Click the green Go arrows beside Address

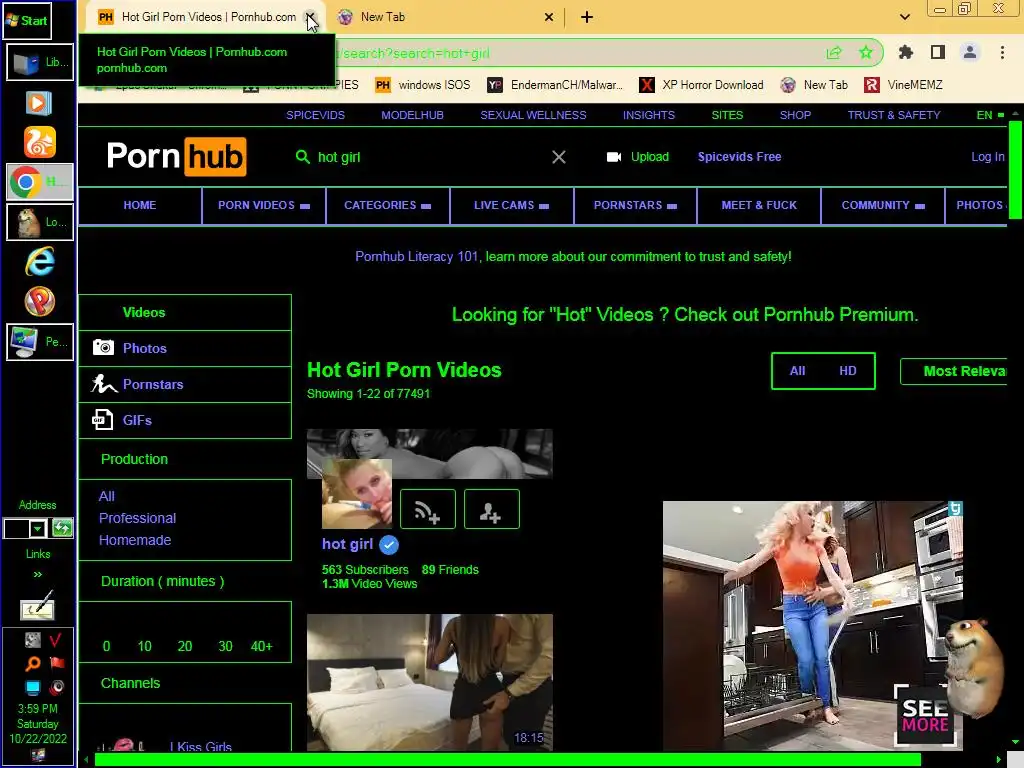(62, 528)
